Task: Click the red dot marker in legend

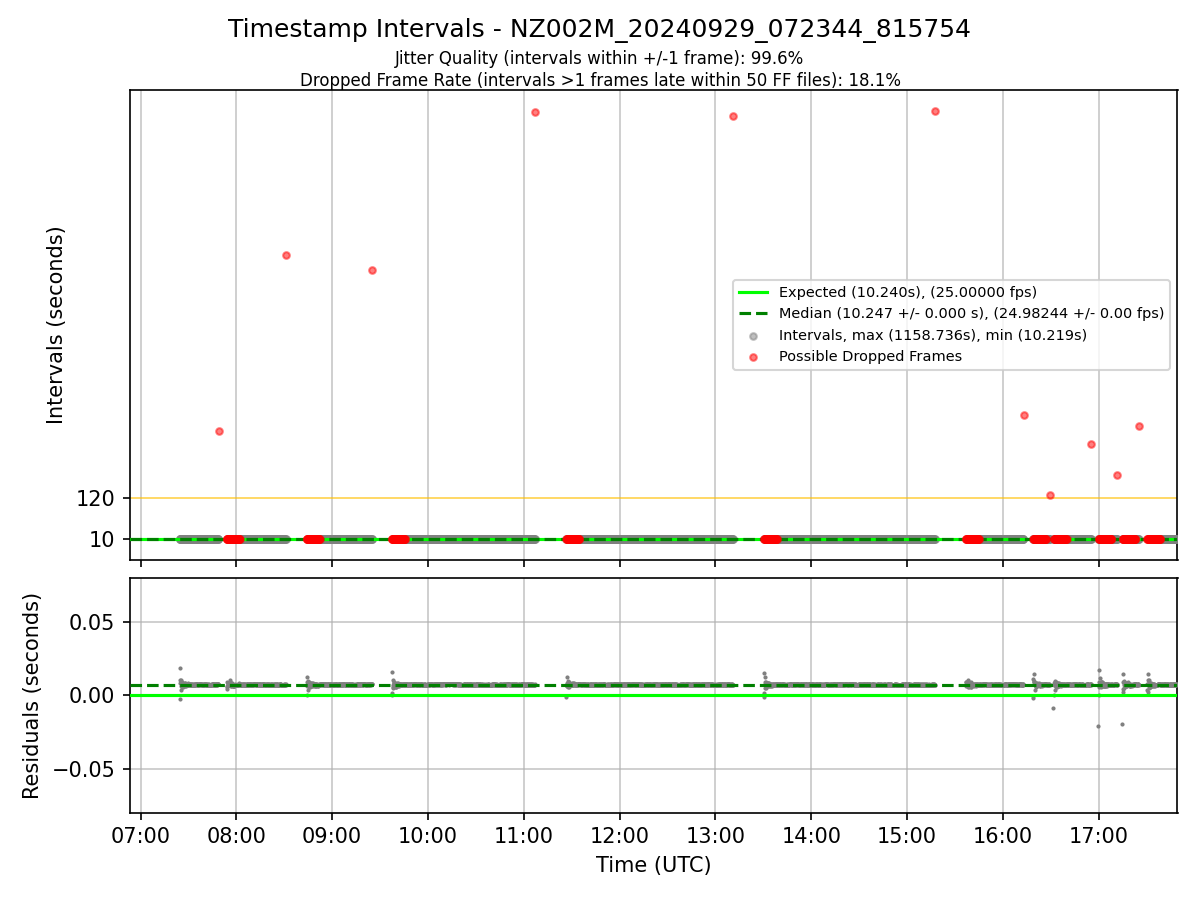Action: pos(754,356)
